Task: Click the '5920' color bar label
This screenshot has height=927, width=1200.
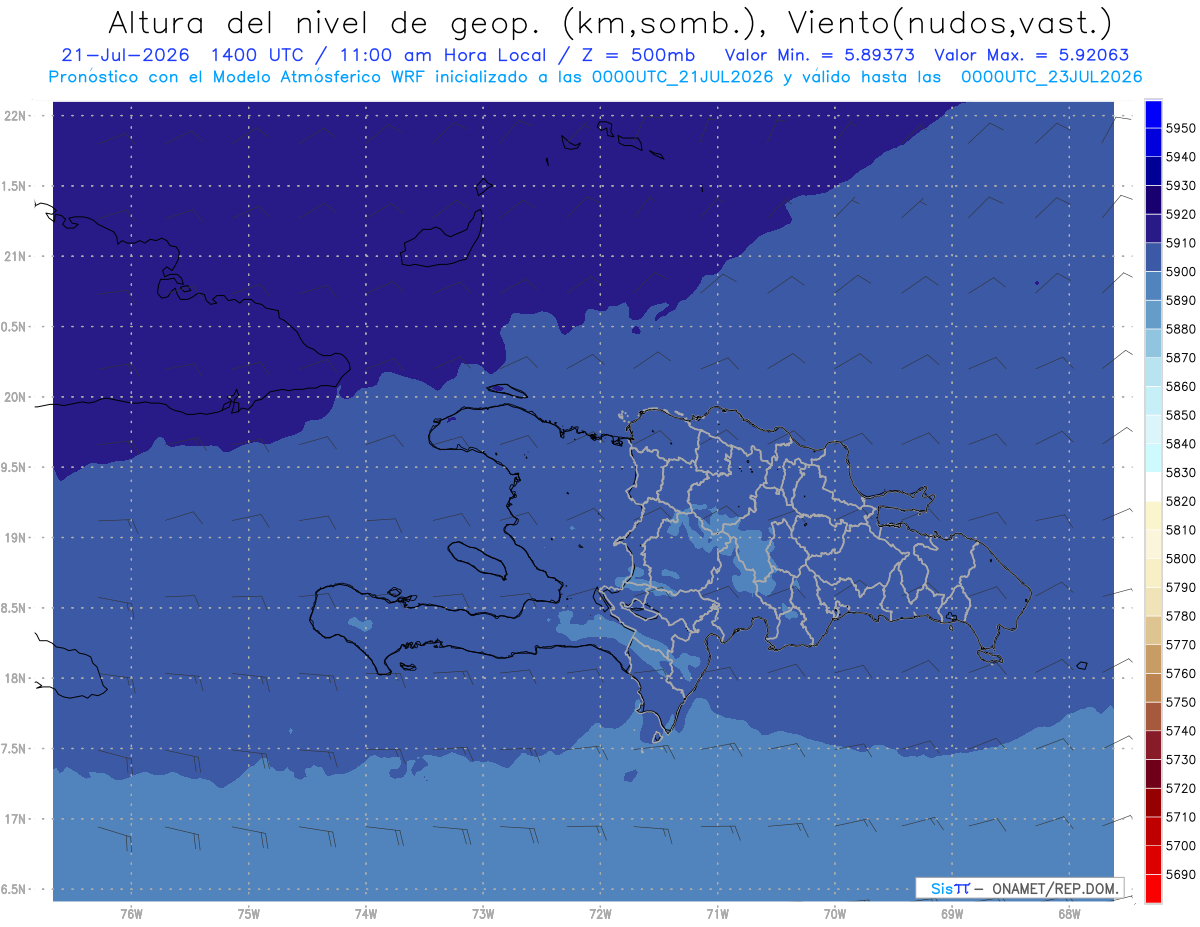Action: [1180, 215]
